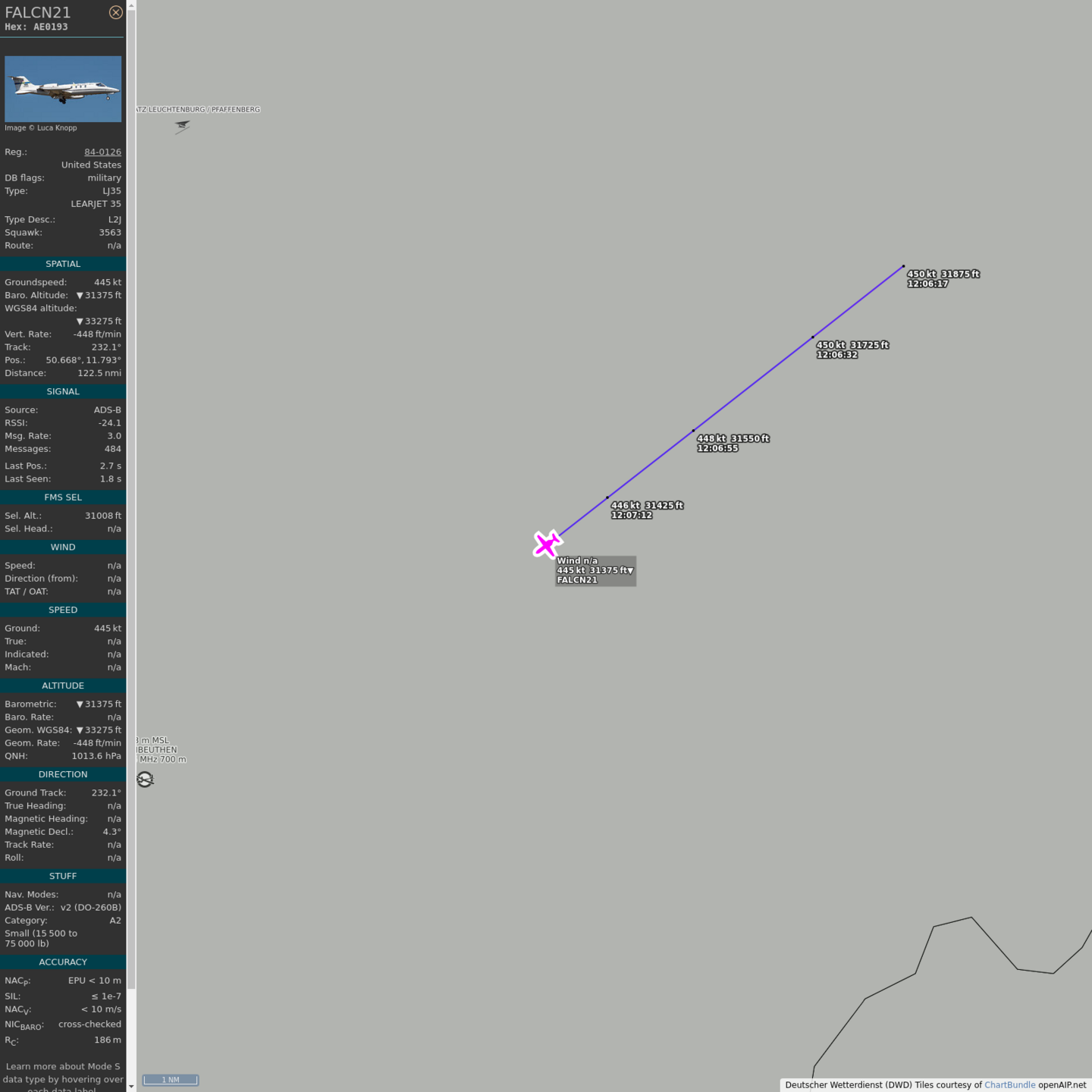
Task: Open the Learjet aircraft photo thumbnail
Action: point(63,89)
